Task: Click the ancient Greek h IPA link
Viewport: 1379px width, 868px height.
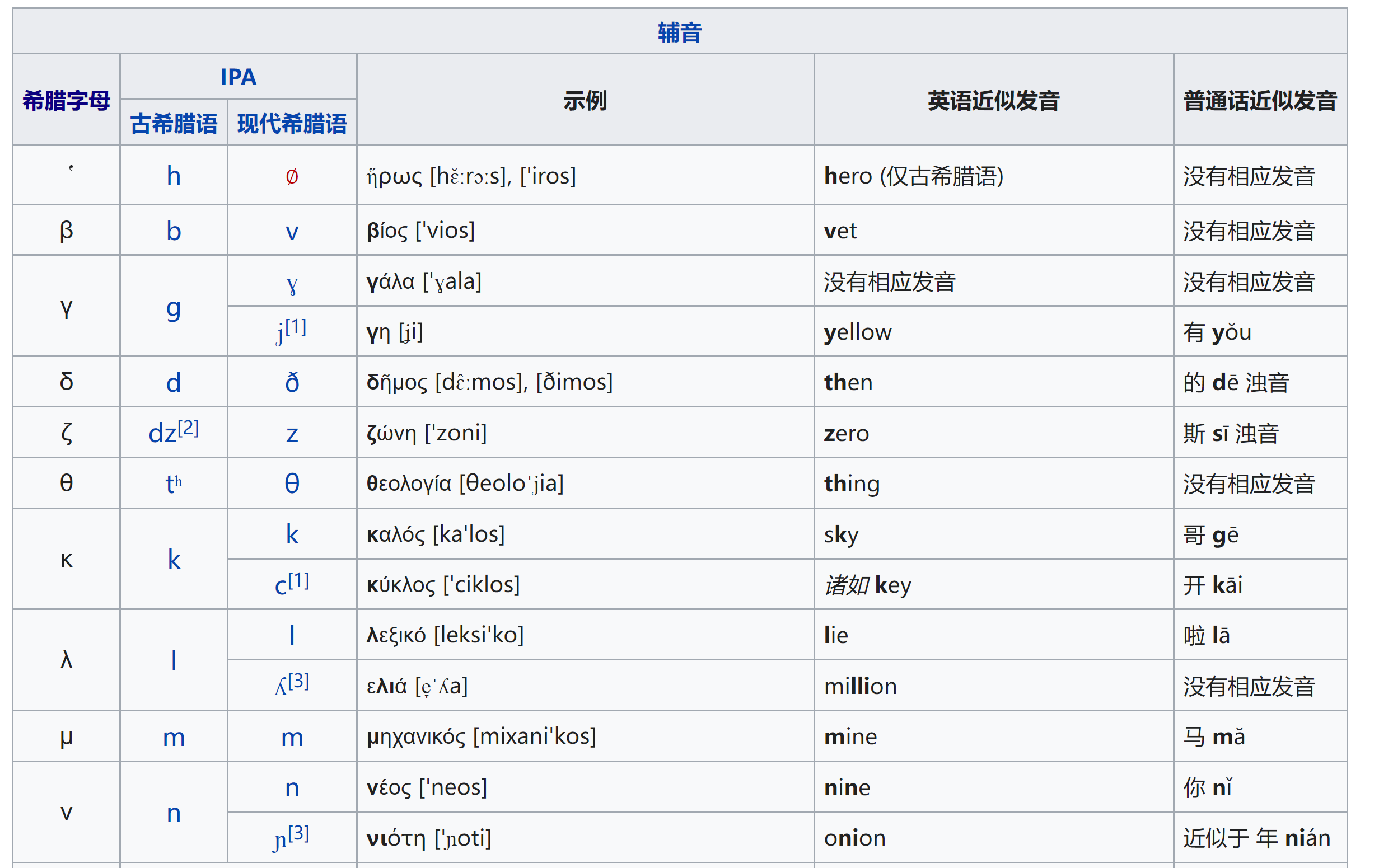Action: coord(174,175)
